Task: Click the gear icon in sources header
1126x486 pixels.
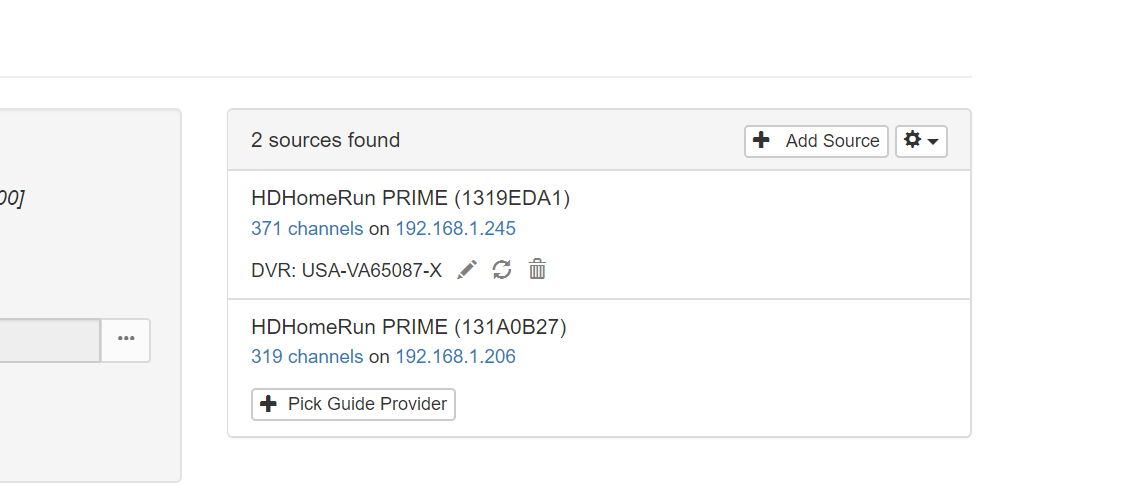Action: coord(912,141)
